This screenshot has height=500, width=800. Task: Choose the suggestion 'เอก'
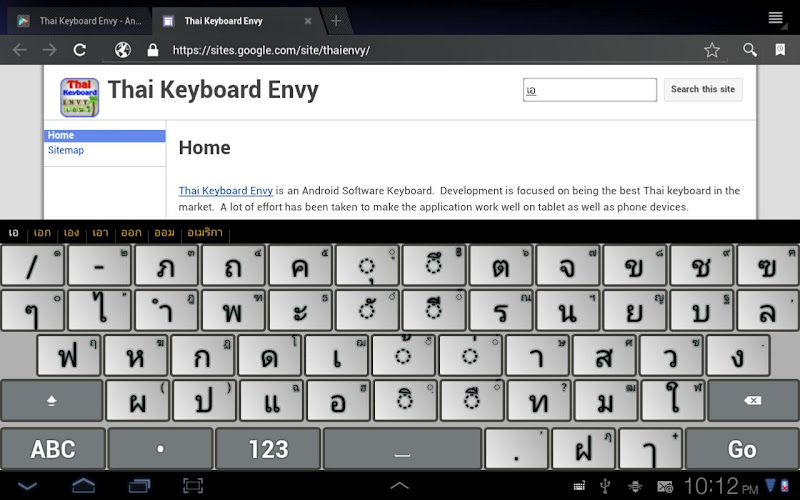[42, 233]
